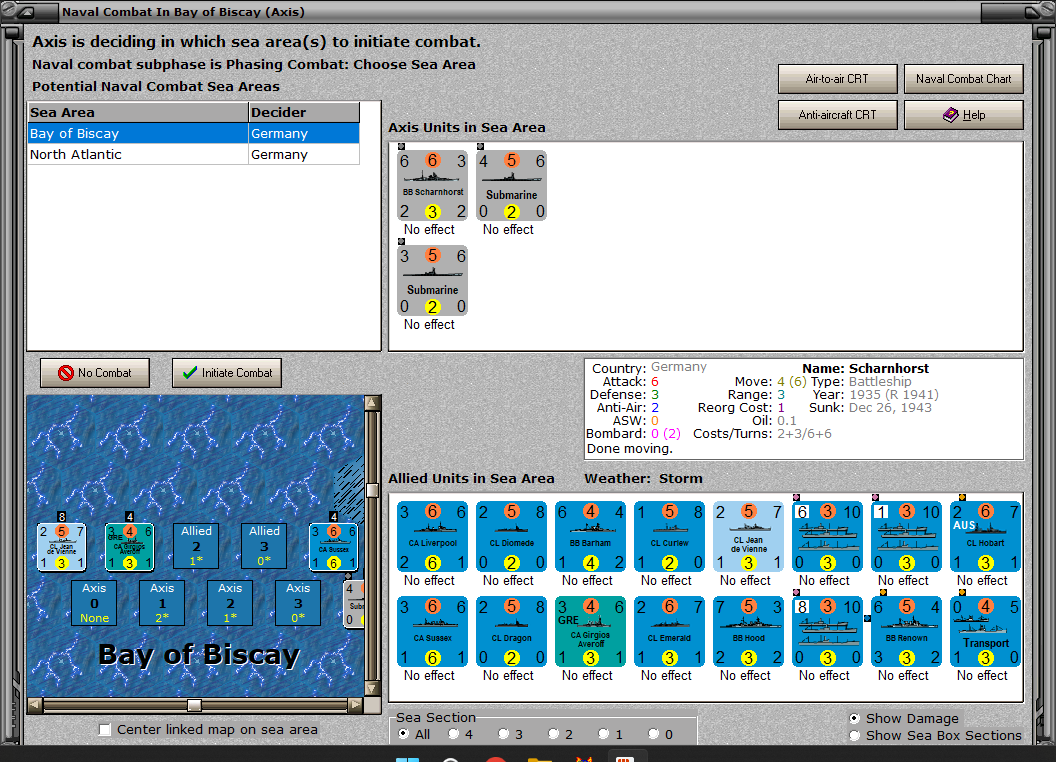Screen dimensions: 1056x762
Task: Click the map horizontal scrollbar right arrow
Action: point(356,705)
